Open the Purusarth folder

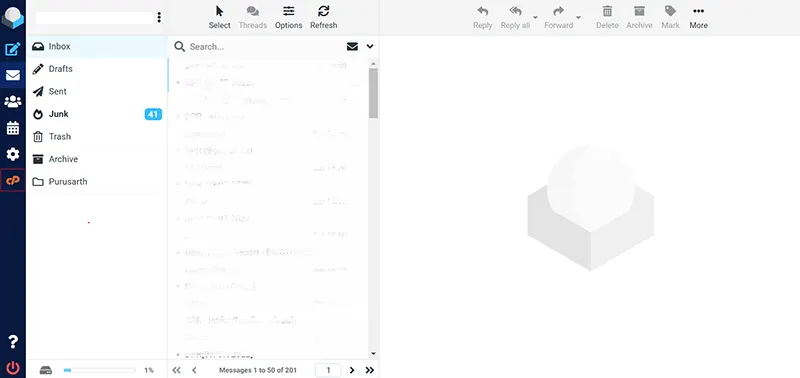point(97,182)
